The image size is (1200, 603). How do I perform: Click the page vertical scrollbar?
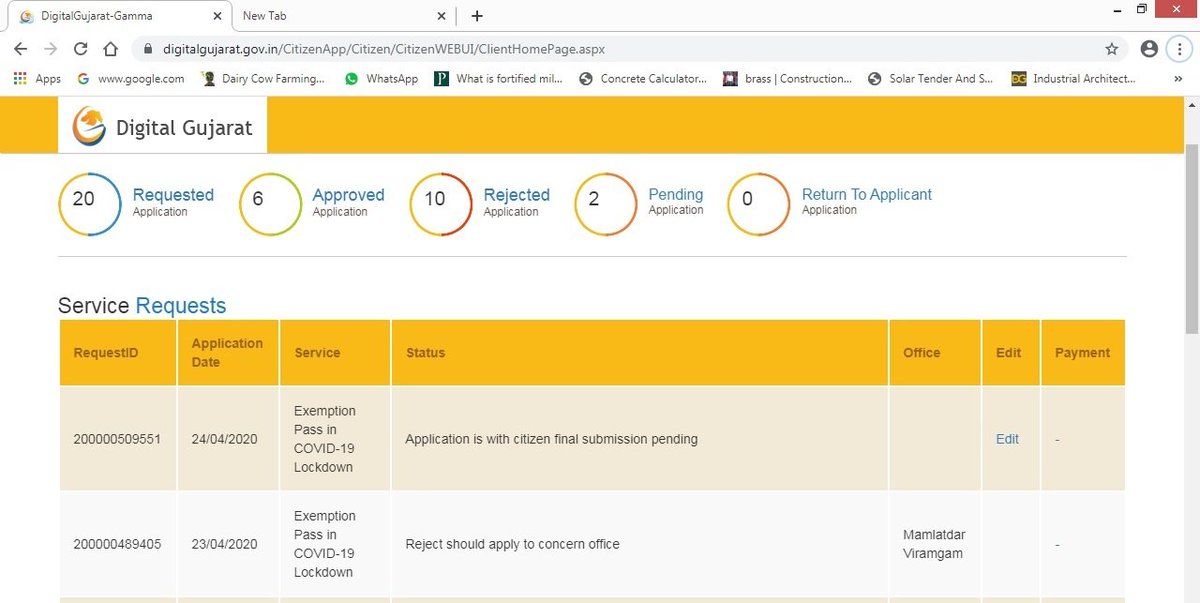[x=1191, y=238]
